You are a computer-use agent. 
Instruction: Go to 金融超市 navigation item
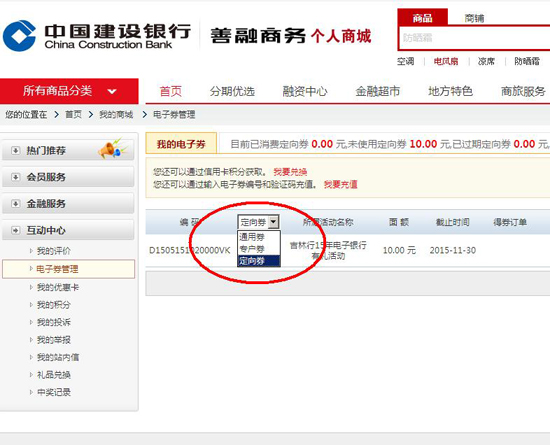tap(378, 92)
